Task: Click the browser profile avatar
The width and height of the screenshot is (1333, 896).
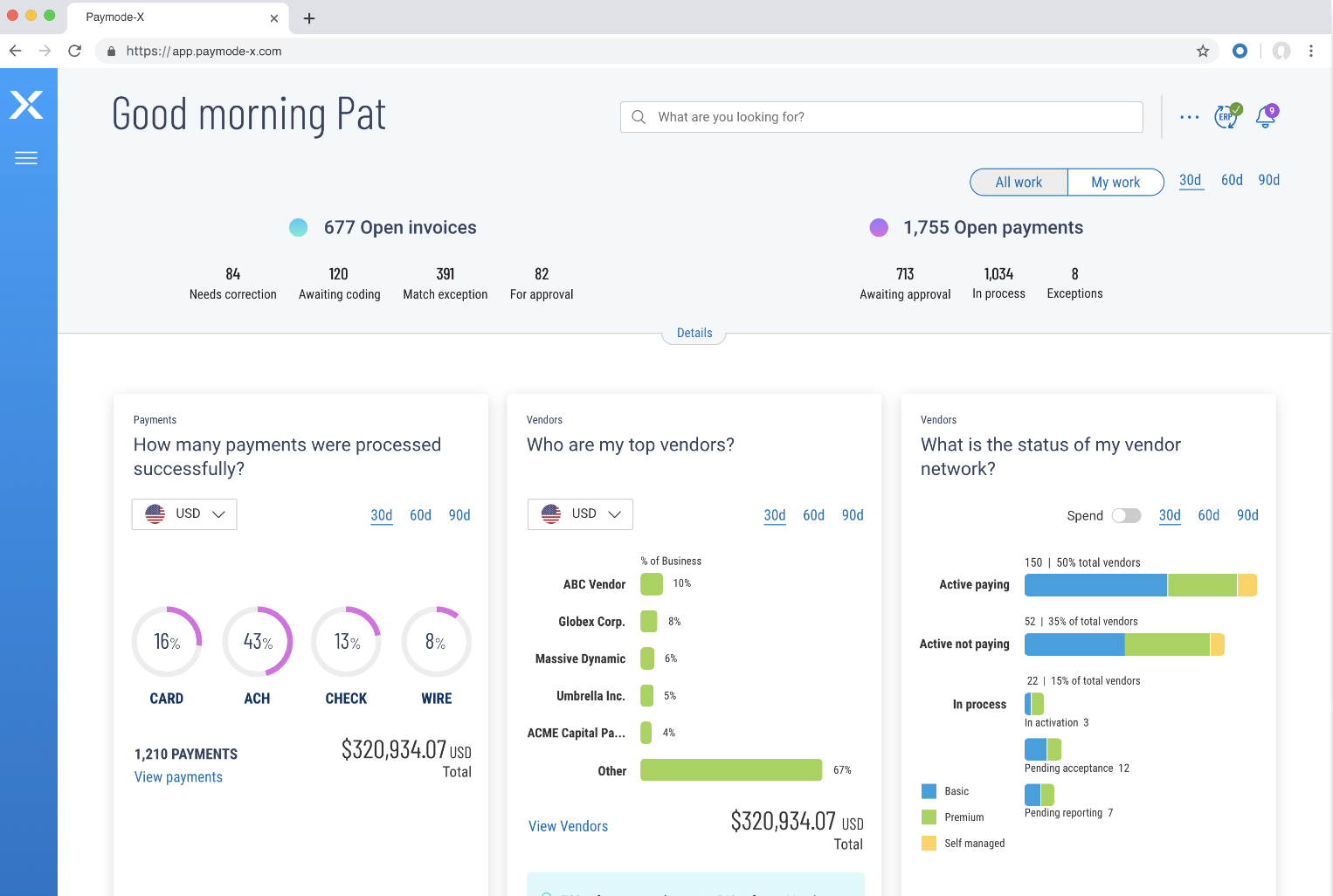Action: pyautogui.click(x=1281, y=51)
